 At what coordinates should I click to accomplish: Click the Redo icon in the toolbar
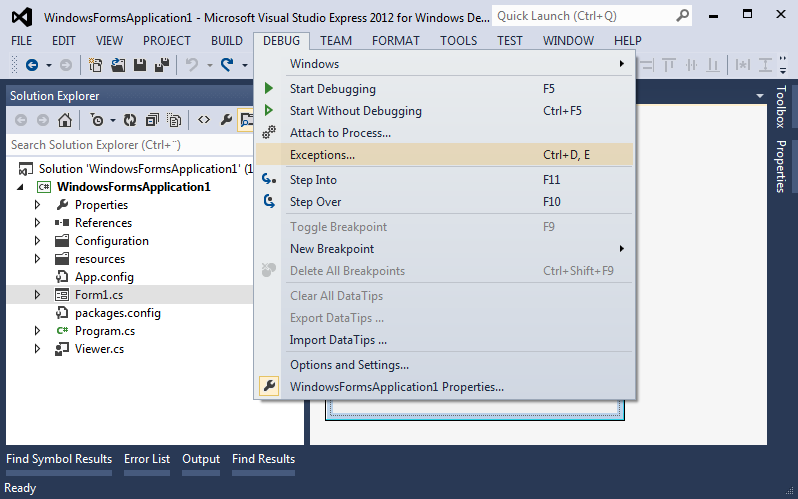click(228, 65)
